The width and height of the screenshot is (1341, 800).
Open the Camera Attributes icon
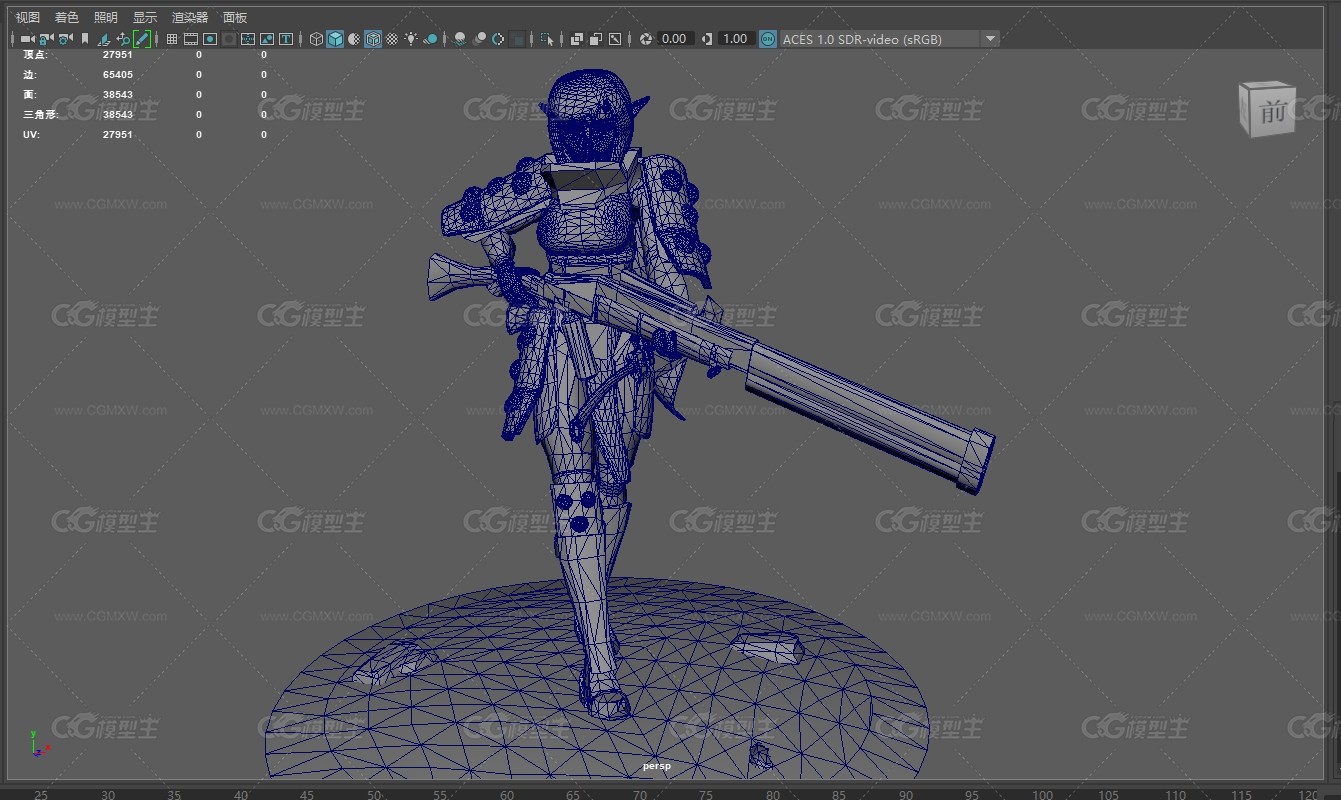point(65,39)
